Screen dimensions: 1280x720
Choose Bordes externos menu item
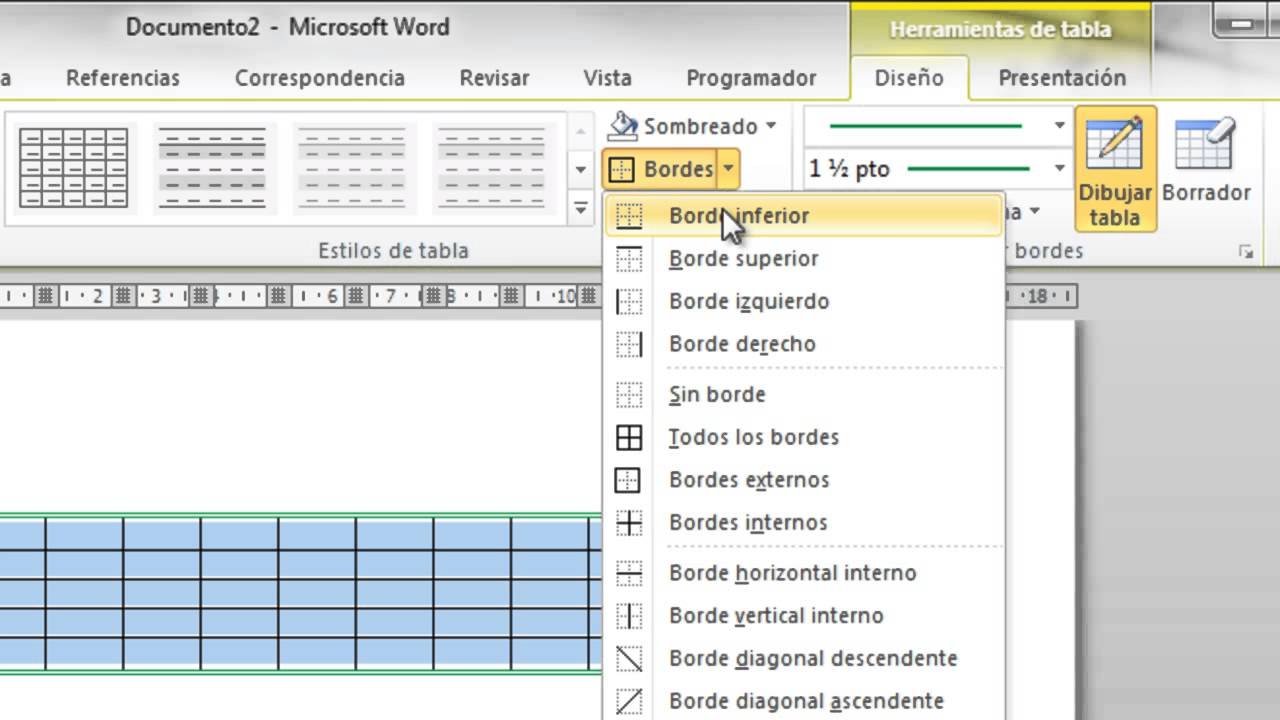click(804, 480)
